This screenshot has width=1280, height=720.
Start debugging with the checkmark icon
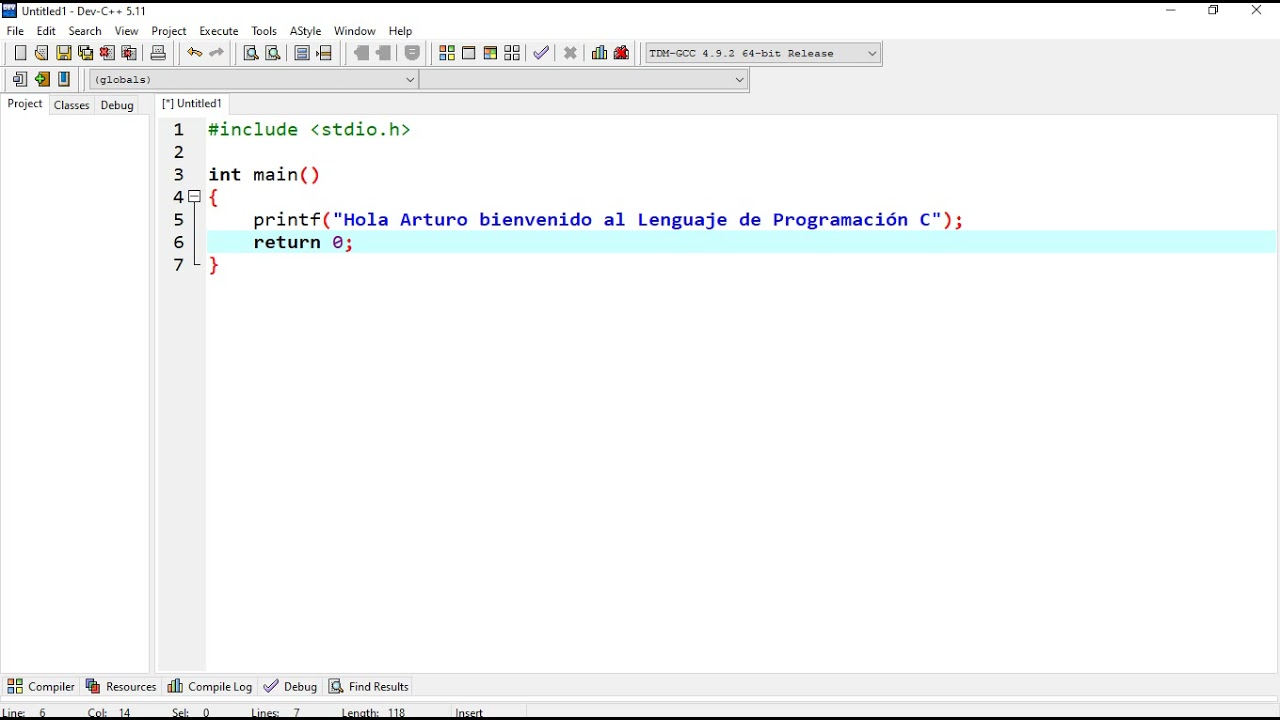click(x=542, y=53)
